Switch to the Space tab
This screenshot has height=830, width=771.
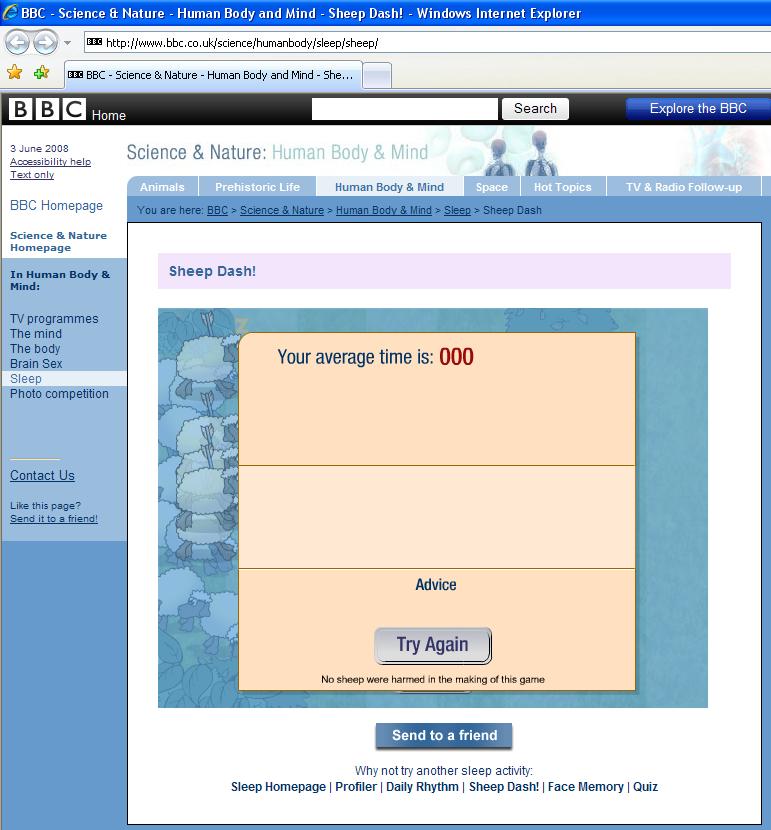coord(492,187)
